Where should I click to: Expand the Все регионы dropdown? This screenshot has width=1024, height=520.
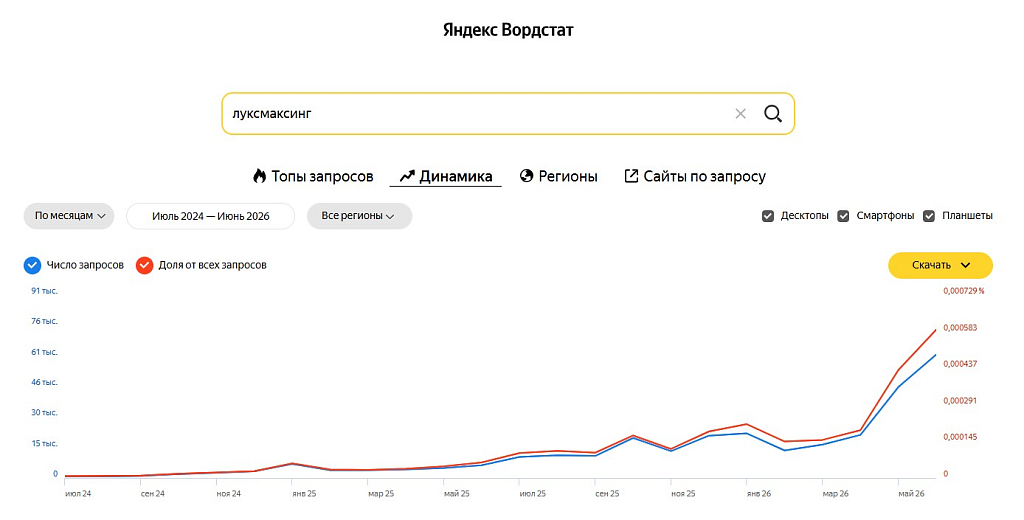[359, 216]
